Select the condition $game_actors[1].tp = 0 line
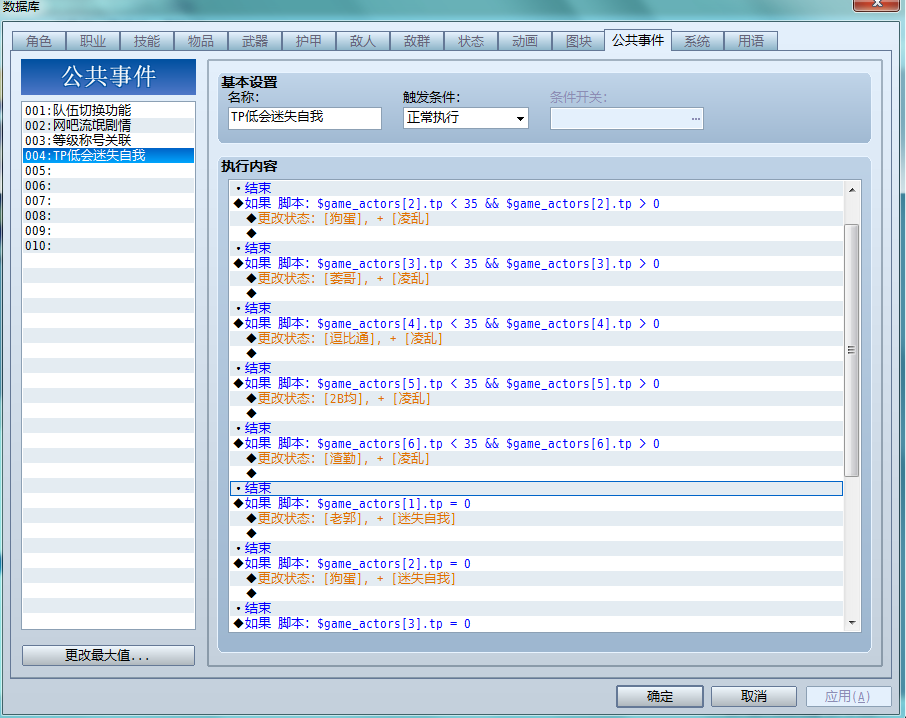 click(536, 504)
